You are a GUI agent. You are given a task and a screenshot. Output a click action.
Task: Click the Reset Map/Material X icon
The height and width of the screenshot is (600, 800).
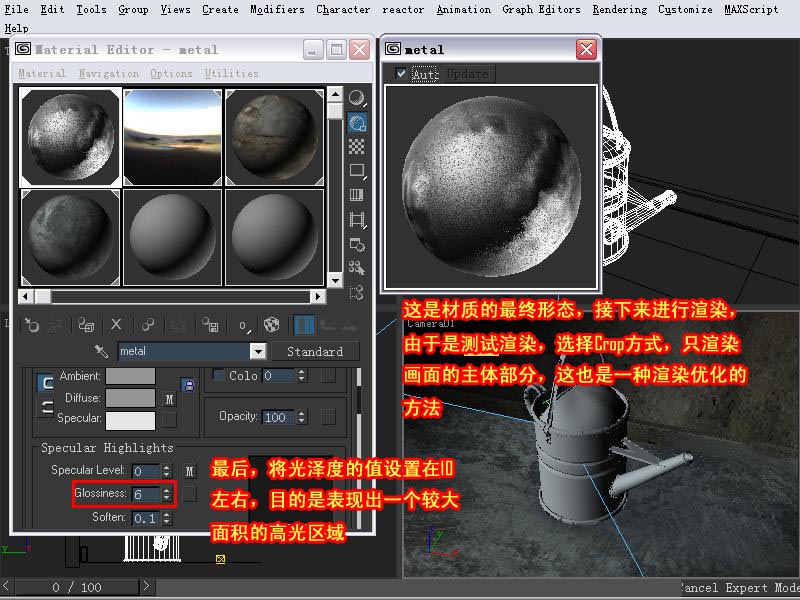point(116,324)
